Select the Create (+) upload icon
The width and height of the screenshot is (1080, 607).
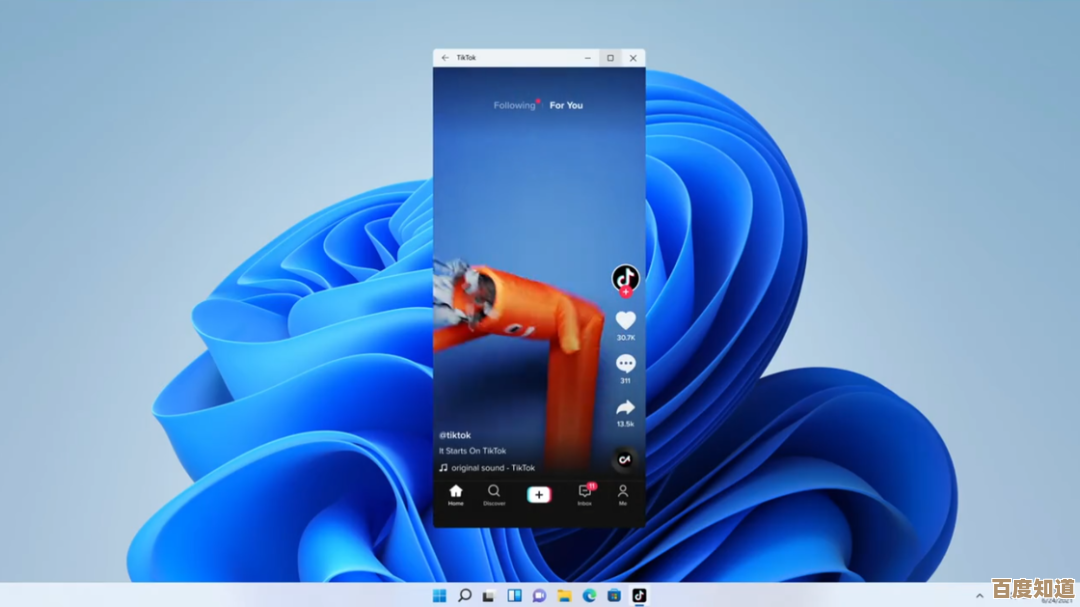coord(539,493)
